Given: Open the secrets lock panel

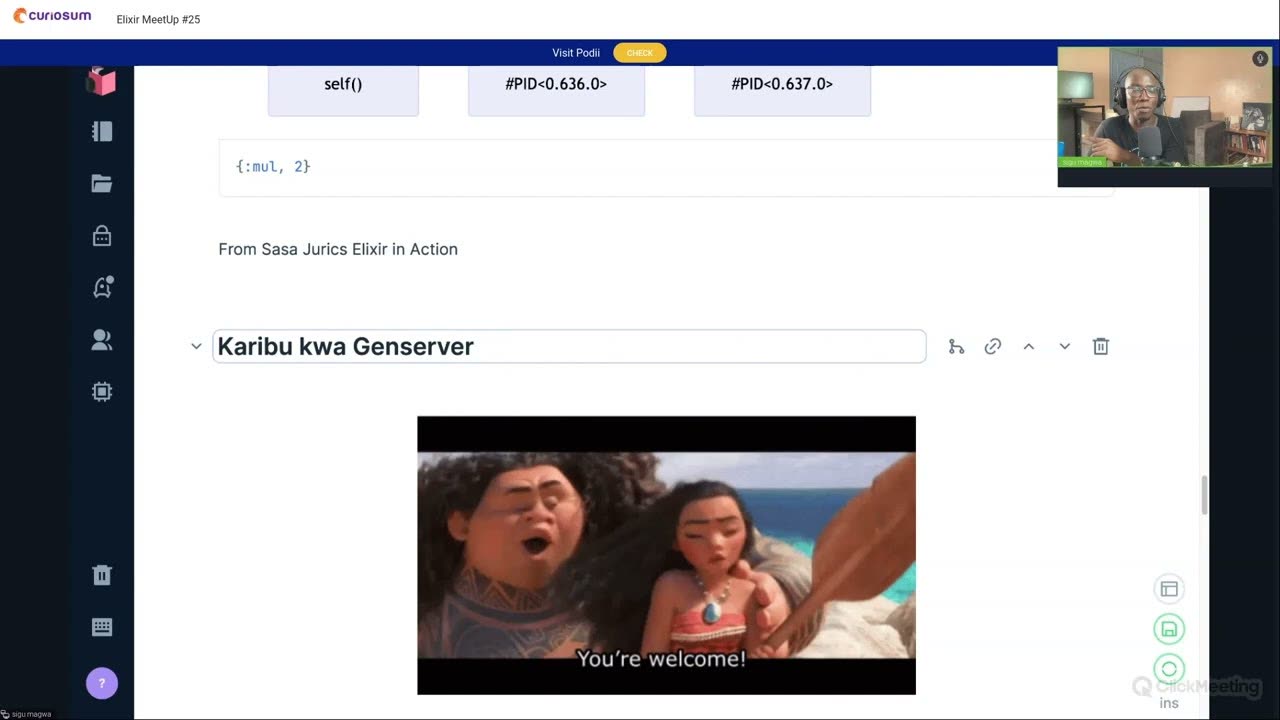Looking at the screenshot, I should tap(102, 235).
